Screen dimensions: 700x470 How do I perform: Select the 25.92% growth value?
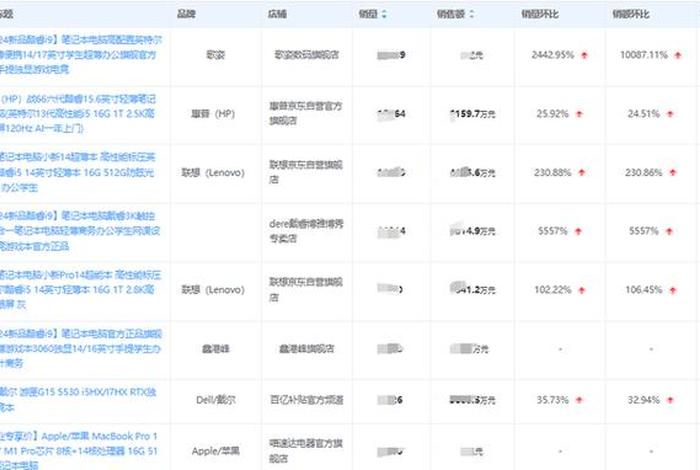[553, 114]
